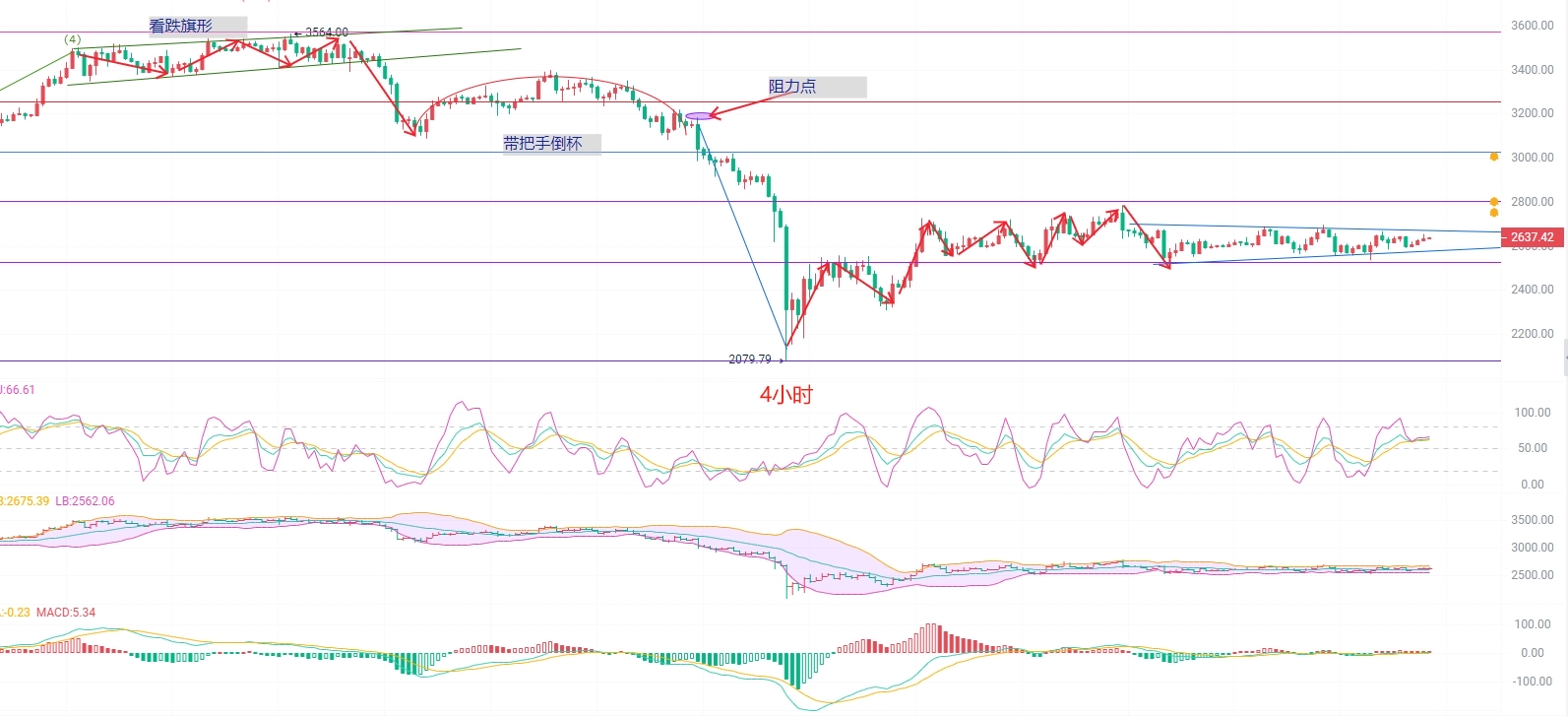
Task: Click the current price tag 2637.42
Action: coord(1531,237)
